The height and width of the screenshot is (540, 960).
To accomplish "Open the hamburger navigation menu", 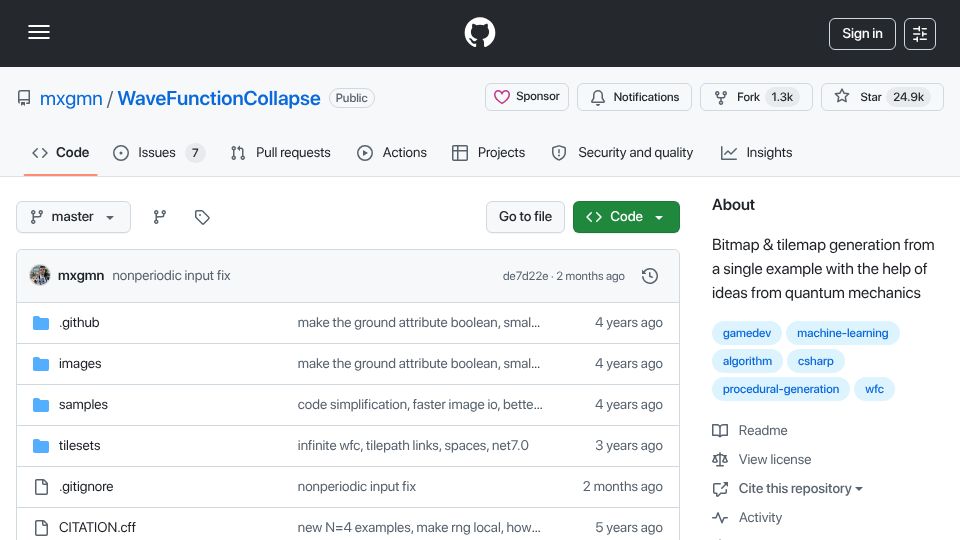I will point(39,32).
